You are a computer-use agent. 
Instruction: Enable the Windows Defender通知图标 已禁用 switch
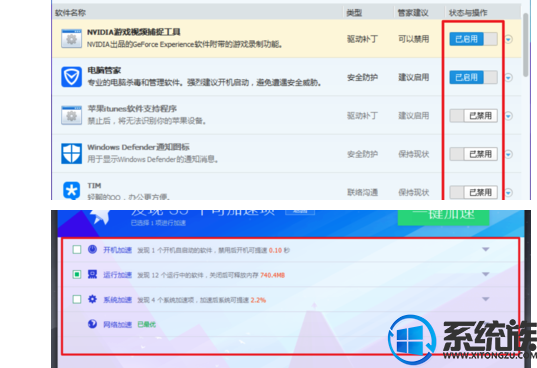pos(473,154)
